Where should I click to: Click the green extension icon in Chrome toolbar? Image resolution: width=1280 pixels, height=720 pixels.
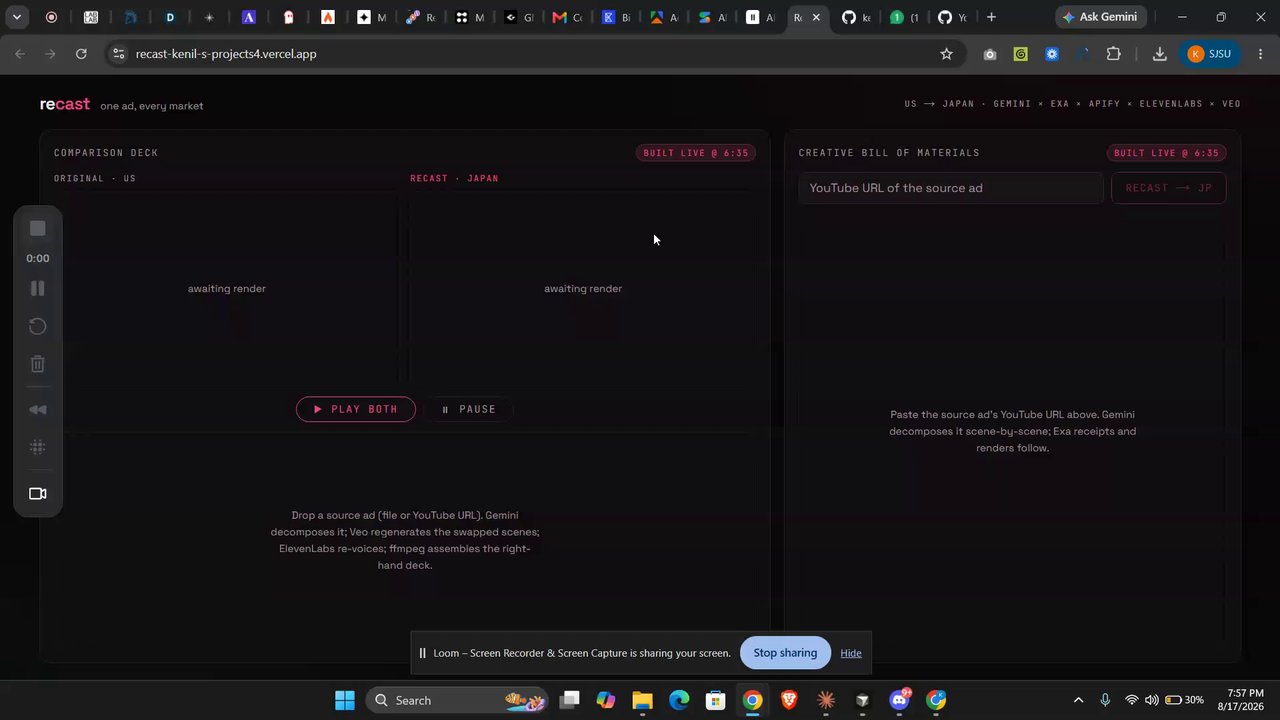(x=1020, y=54)
